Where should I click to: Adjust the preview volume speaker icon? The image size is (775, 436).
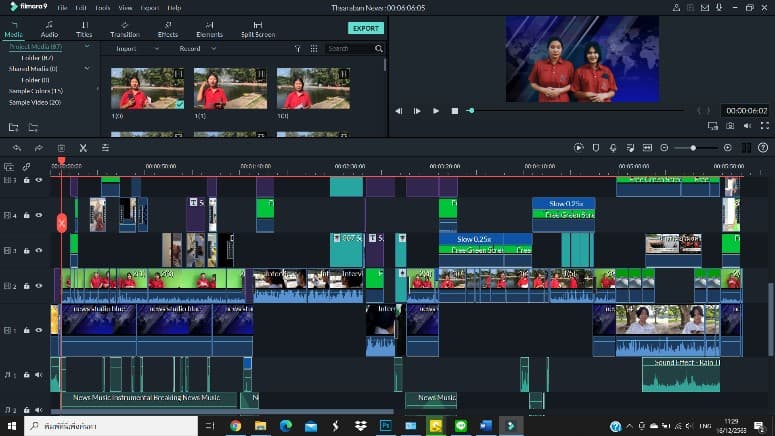tap(747, 126)
